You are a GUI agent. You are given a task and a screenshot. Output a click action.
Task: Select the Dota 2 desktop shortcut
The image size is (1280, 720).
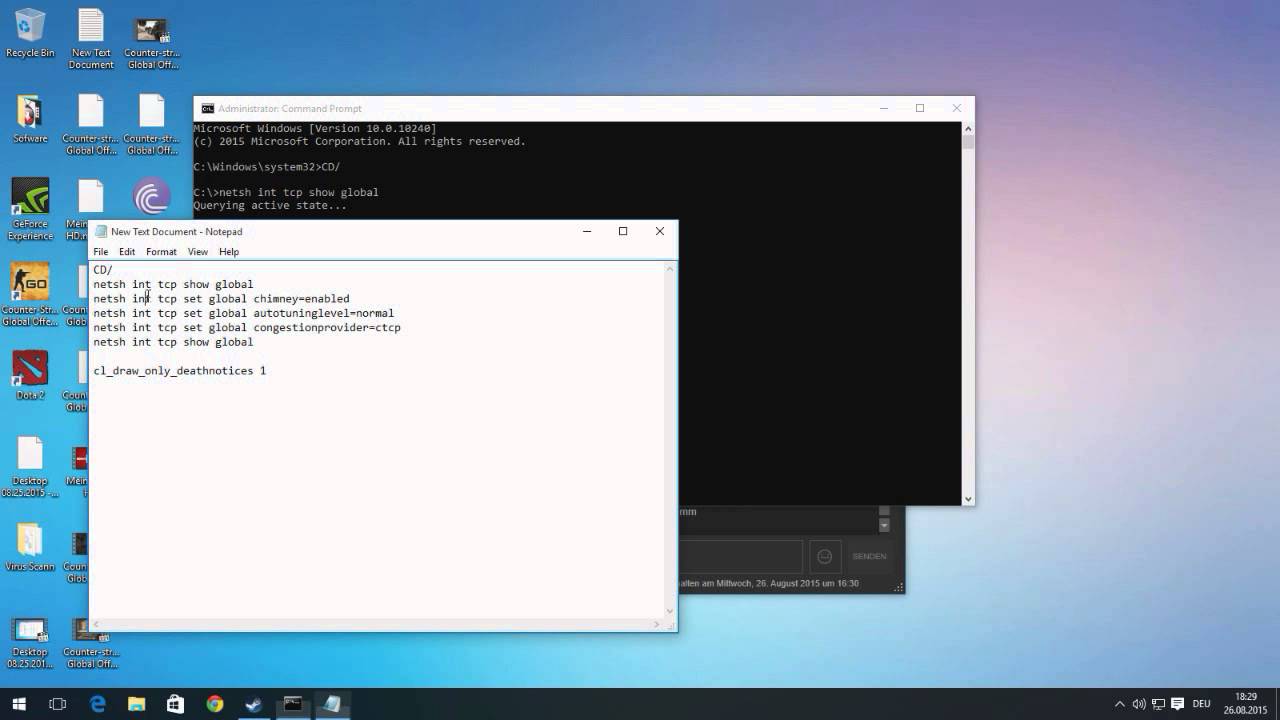30,375
